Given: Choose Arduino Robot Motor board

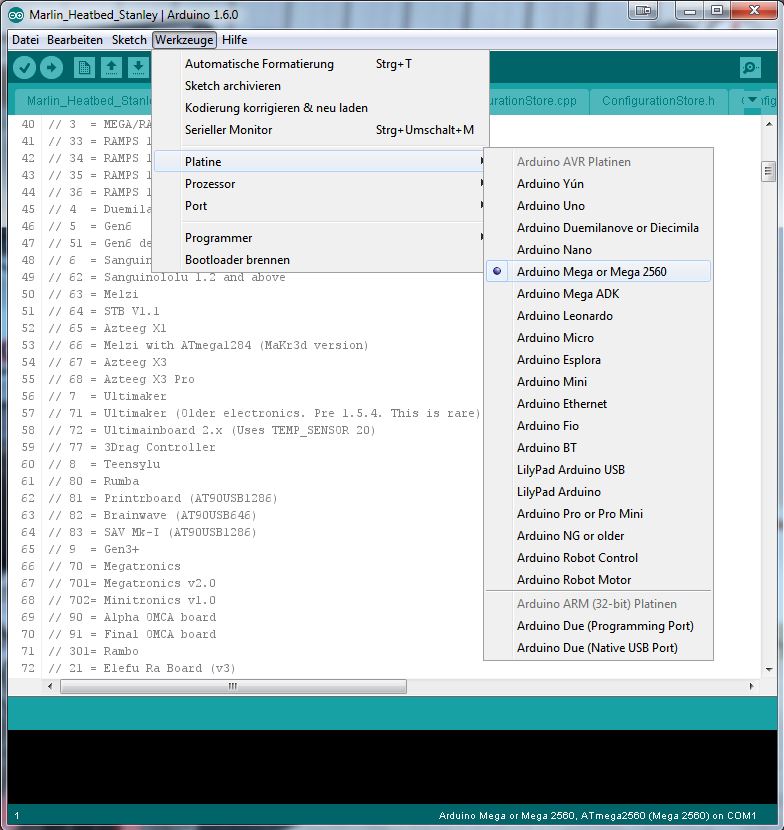Looking at the screenshot, I should pyautogui.click(x=598, y=580).
